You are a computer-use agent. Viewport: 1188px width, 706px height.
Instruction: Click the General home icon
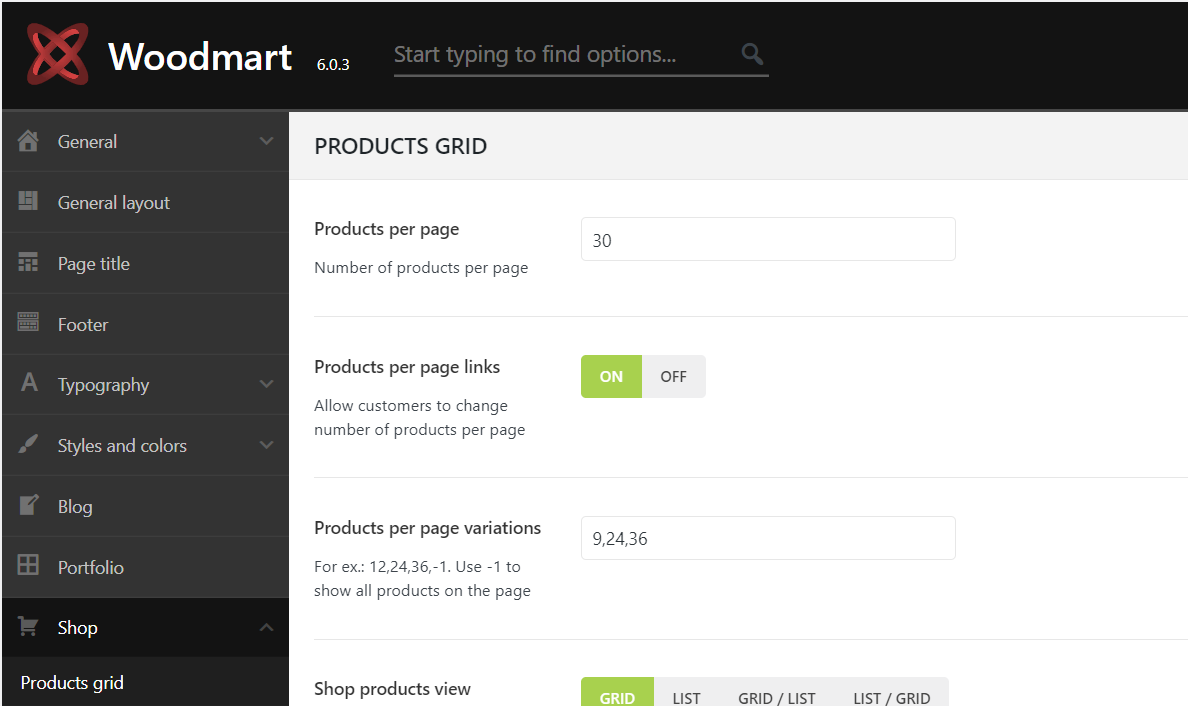click(29, 141)
